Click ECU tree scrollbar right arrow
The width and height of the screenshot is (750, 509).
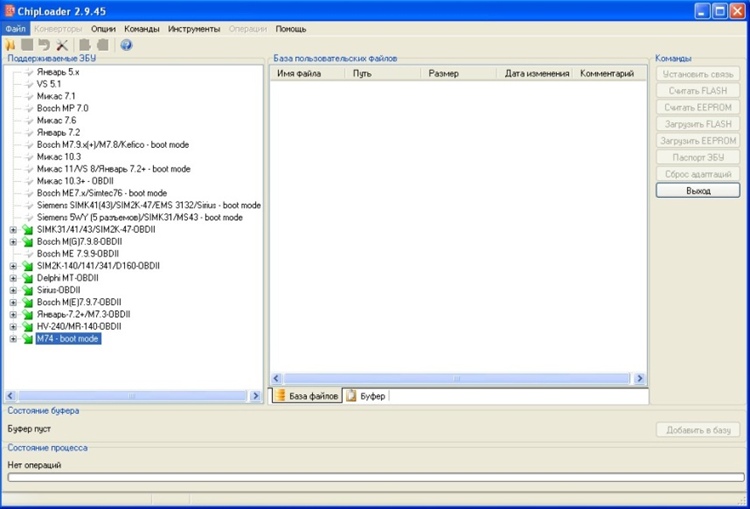[x=255, y=396]
